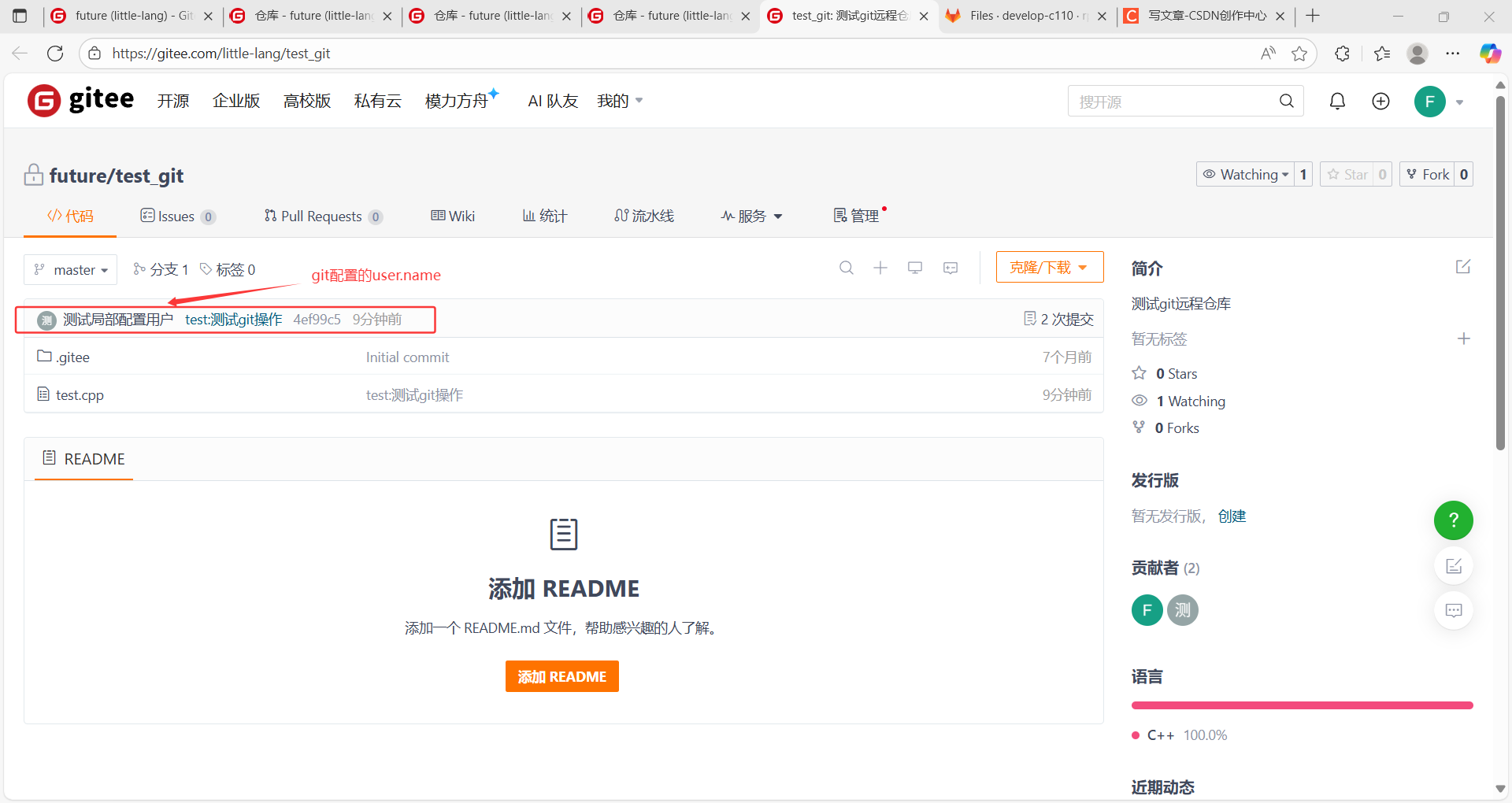Expand the master branch dropdown
Viewport: 1512px width, 803px height.
[x=71, y=269]
